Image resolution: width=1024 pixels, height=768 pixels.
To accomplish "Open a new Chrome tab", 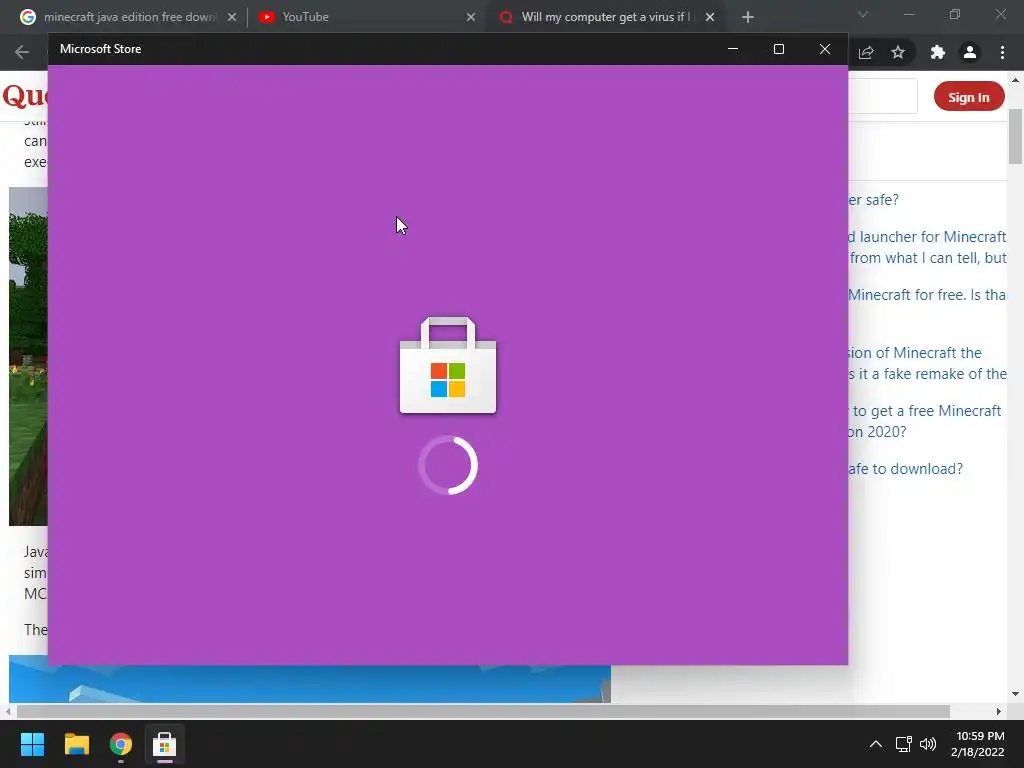I will pos(748,17).
